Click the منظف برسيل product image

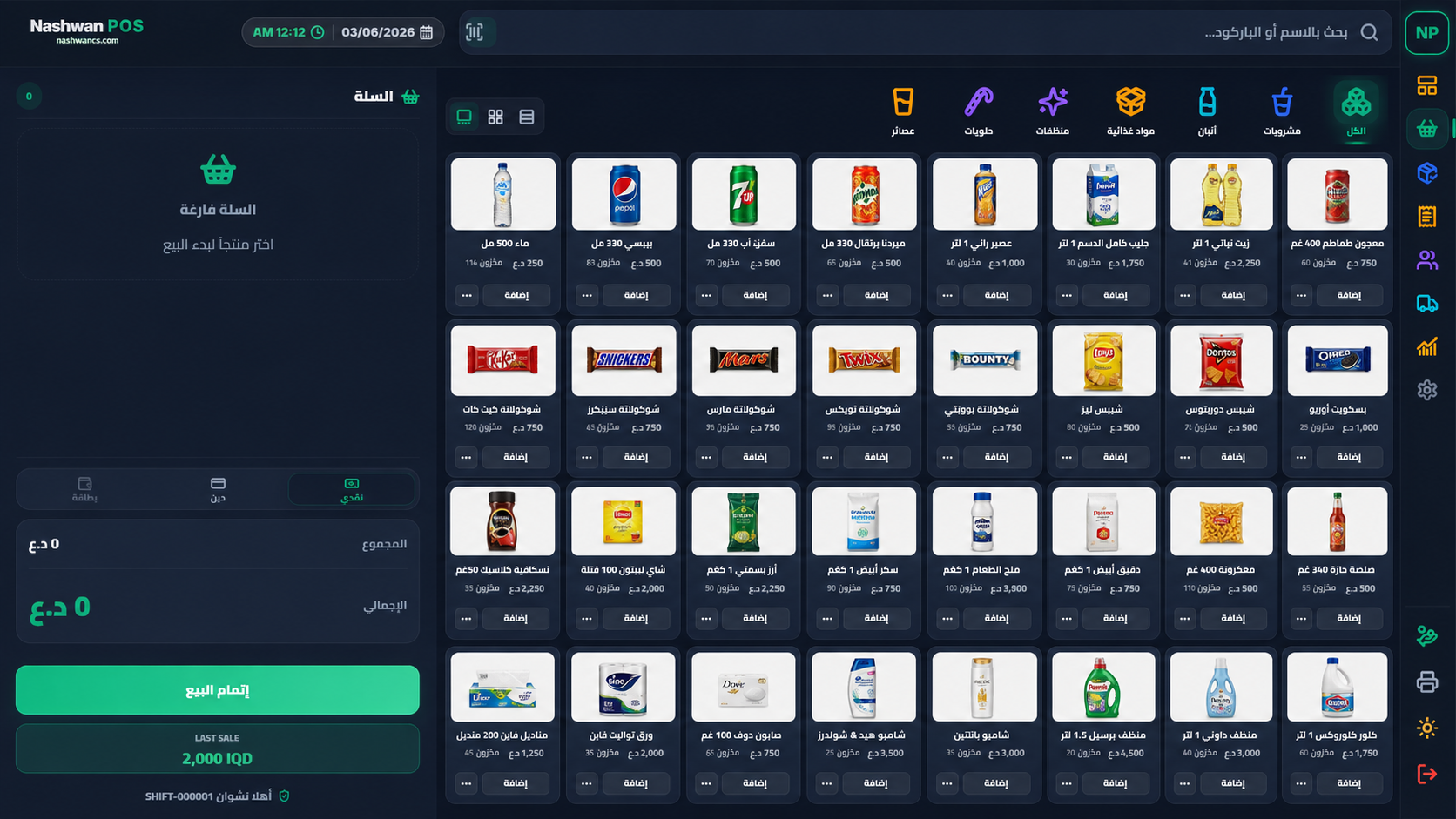point(1103,687)
